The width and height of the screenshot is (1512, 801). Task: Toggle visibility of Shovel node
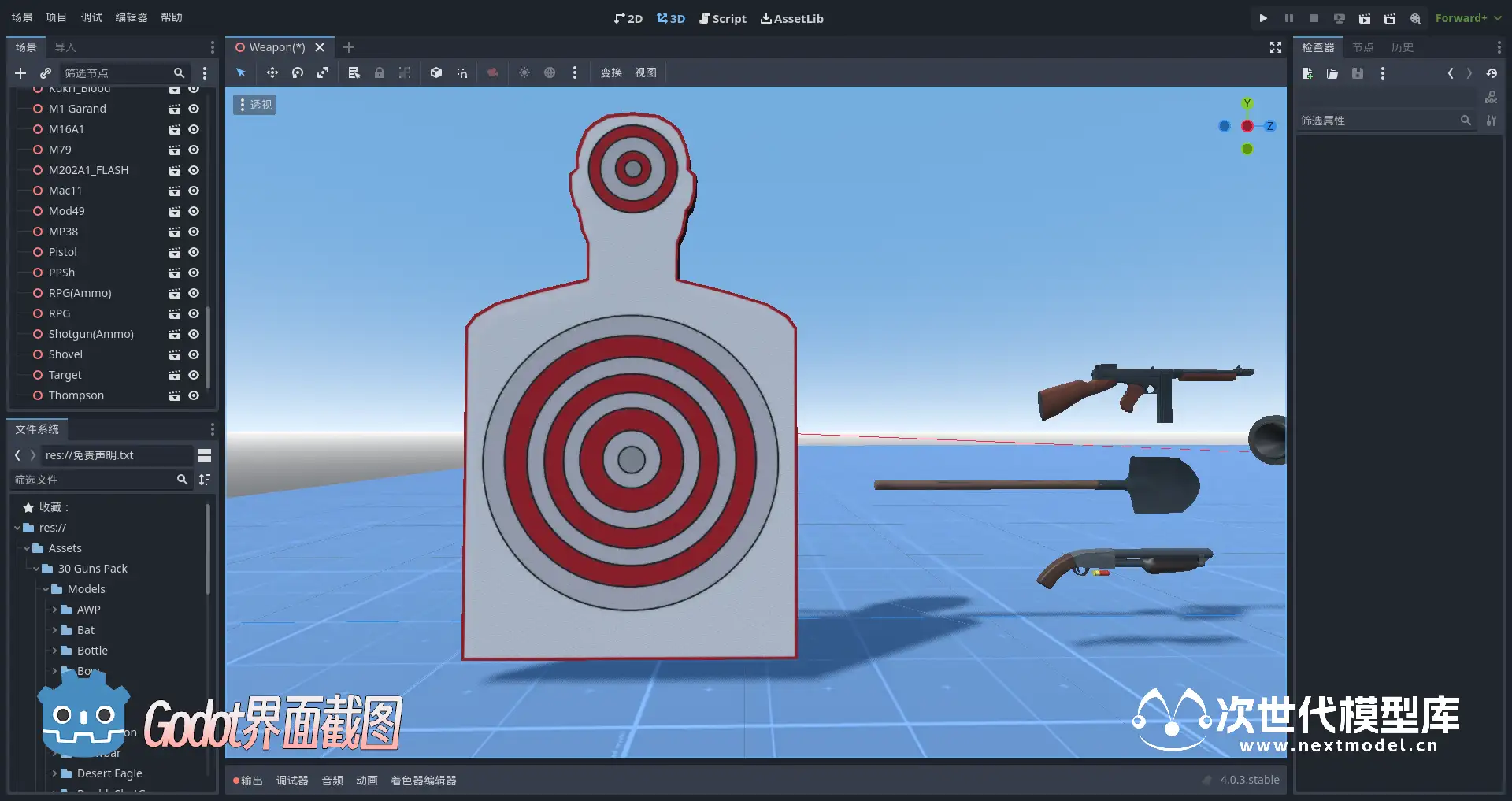coord(194,354)
